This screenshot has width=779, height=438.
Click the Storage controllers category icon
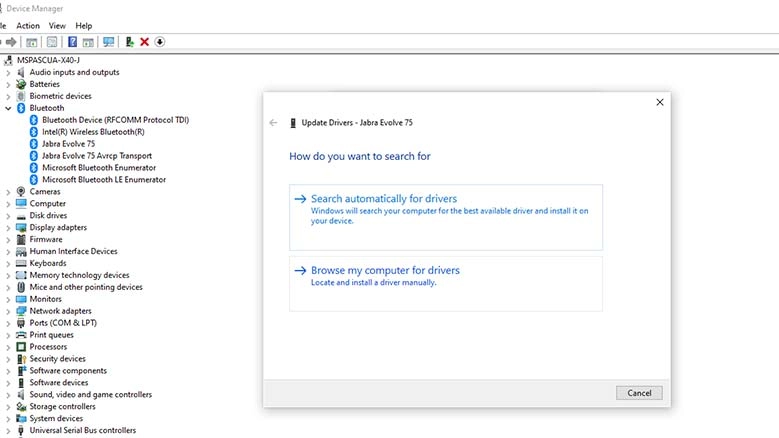(21, 406)
